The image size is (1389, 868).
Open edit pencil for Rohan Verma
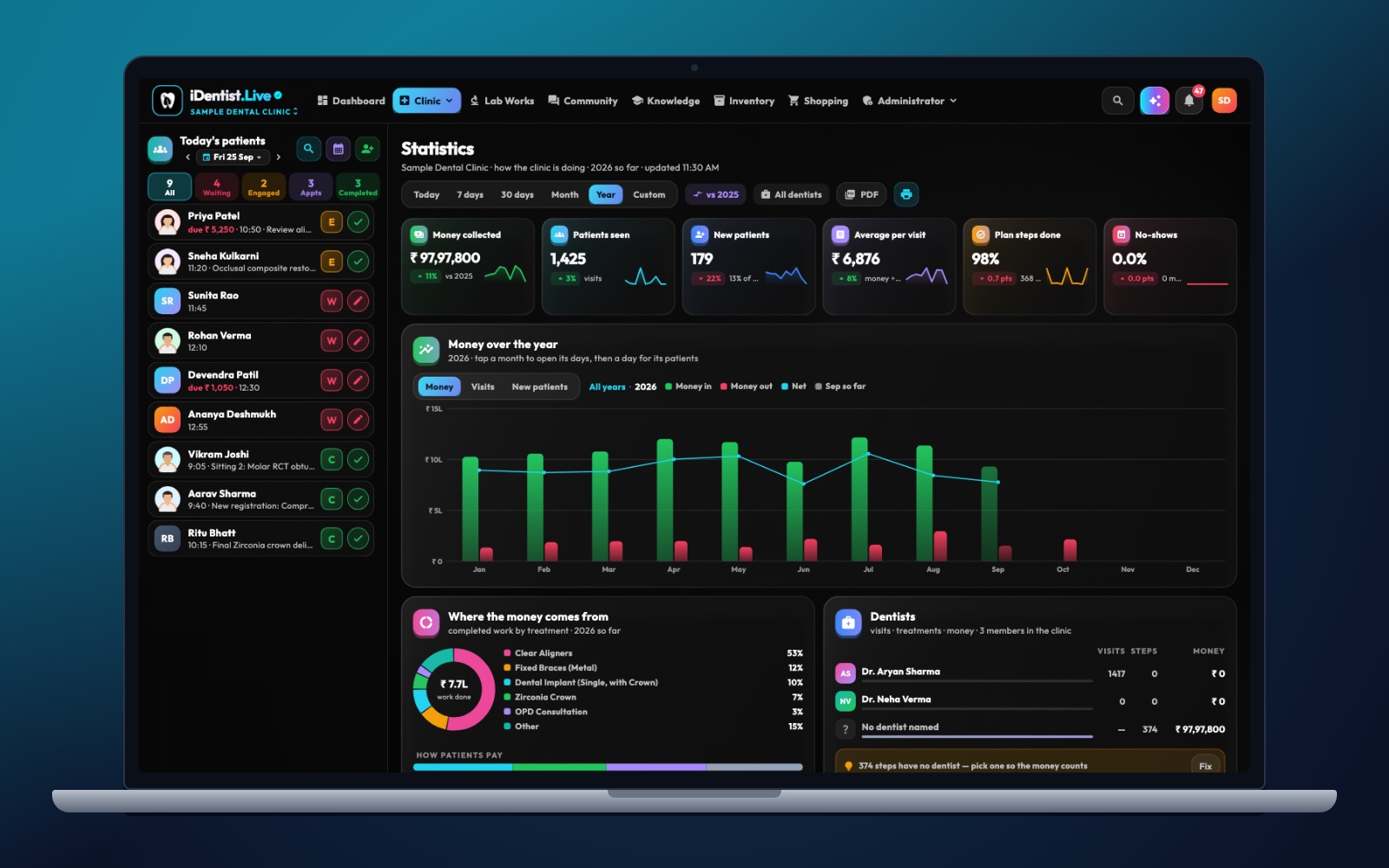pyautogui.click(x=358, y=341)
